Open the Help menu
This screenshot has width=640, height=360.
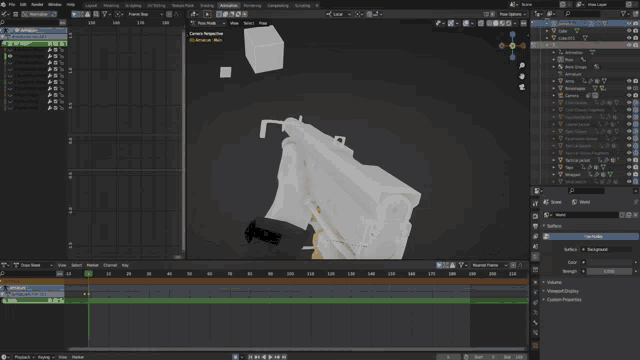click(71, 4)
